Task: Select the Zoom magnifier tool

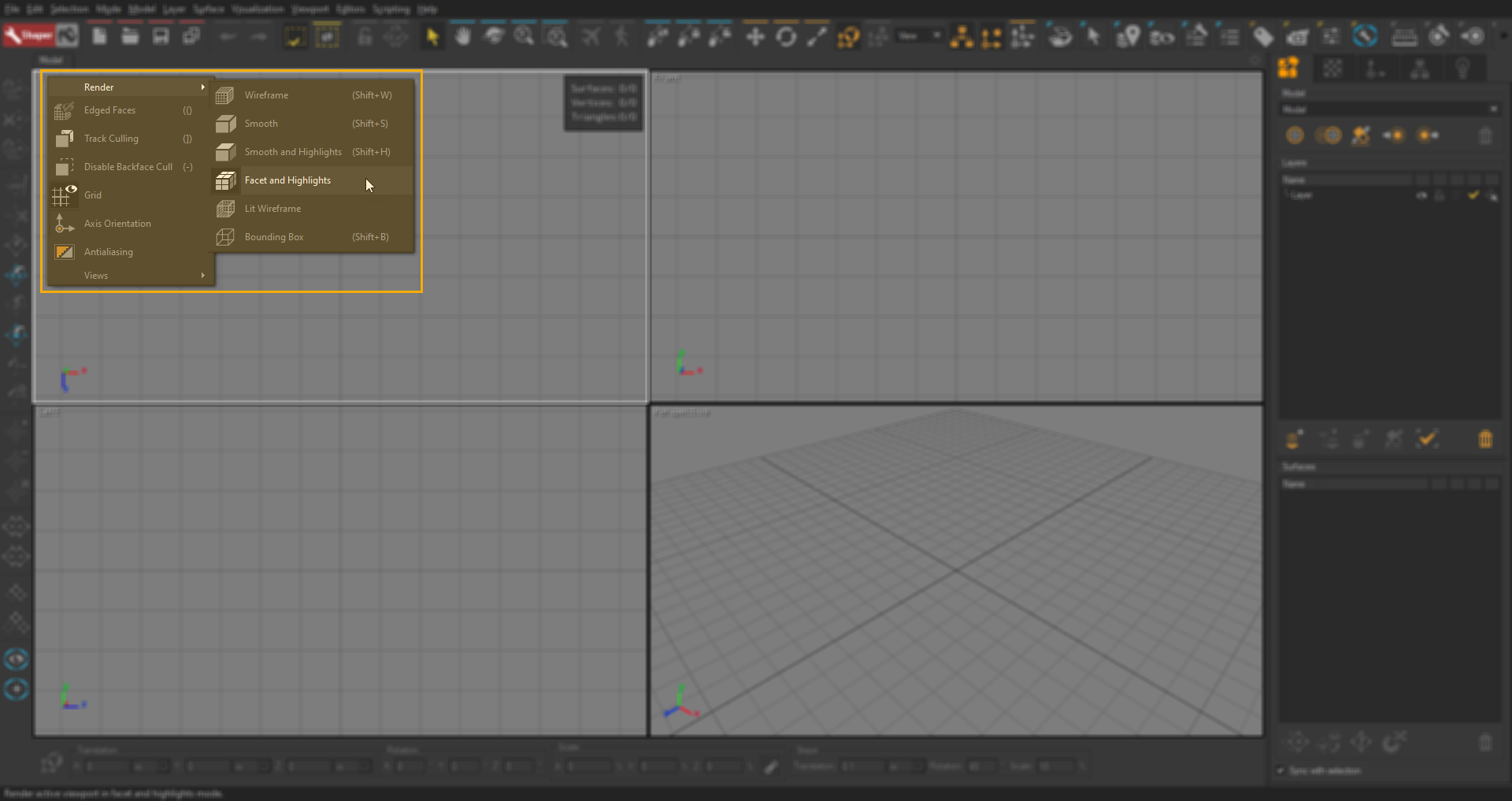Action: (x=524, y=35)
